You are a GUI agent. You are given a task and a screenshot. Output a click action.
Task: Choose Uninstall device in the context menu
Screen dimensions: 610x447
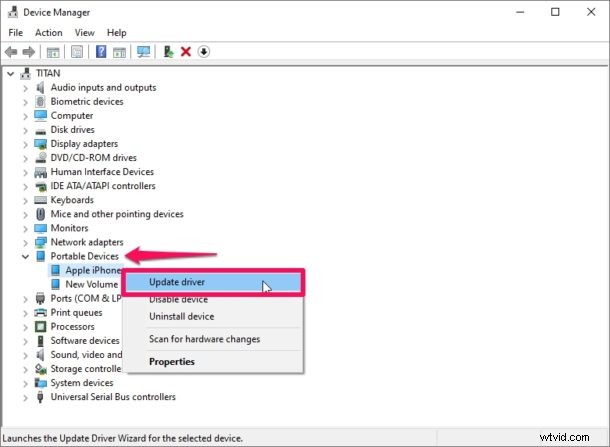213,316
